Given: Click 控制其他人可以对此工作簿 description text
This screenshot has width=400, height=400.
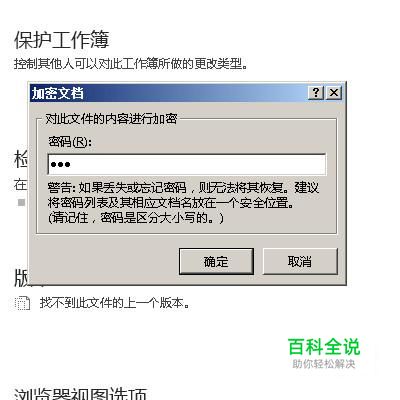Looking at the screenshot, I should pyautogui.click(x=131, y=63).
